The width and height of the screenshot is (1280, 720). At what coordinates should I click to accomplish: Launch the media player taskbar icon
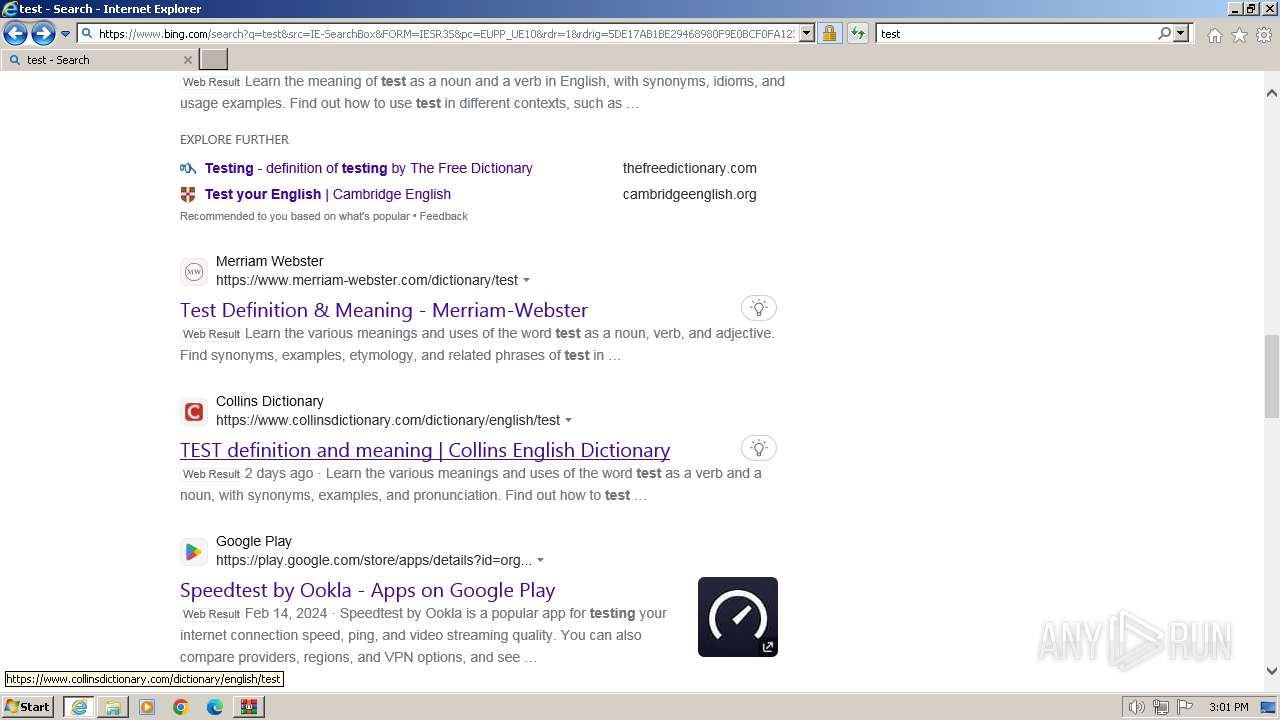(x=147, y=707)
